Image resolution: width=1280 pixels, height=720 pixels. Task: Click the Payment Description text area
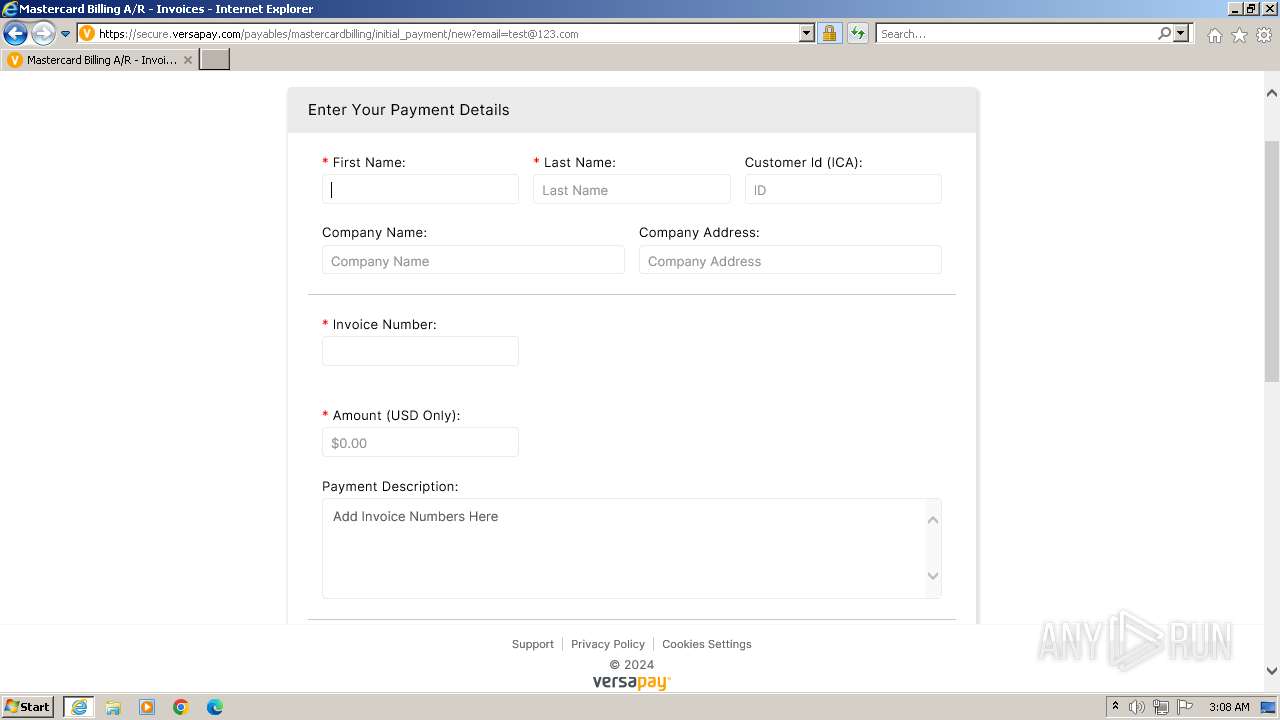(632, 548)
